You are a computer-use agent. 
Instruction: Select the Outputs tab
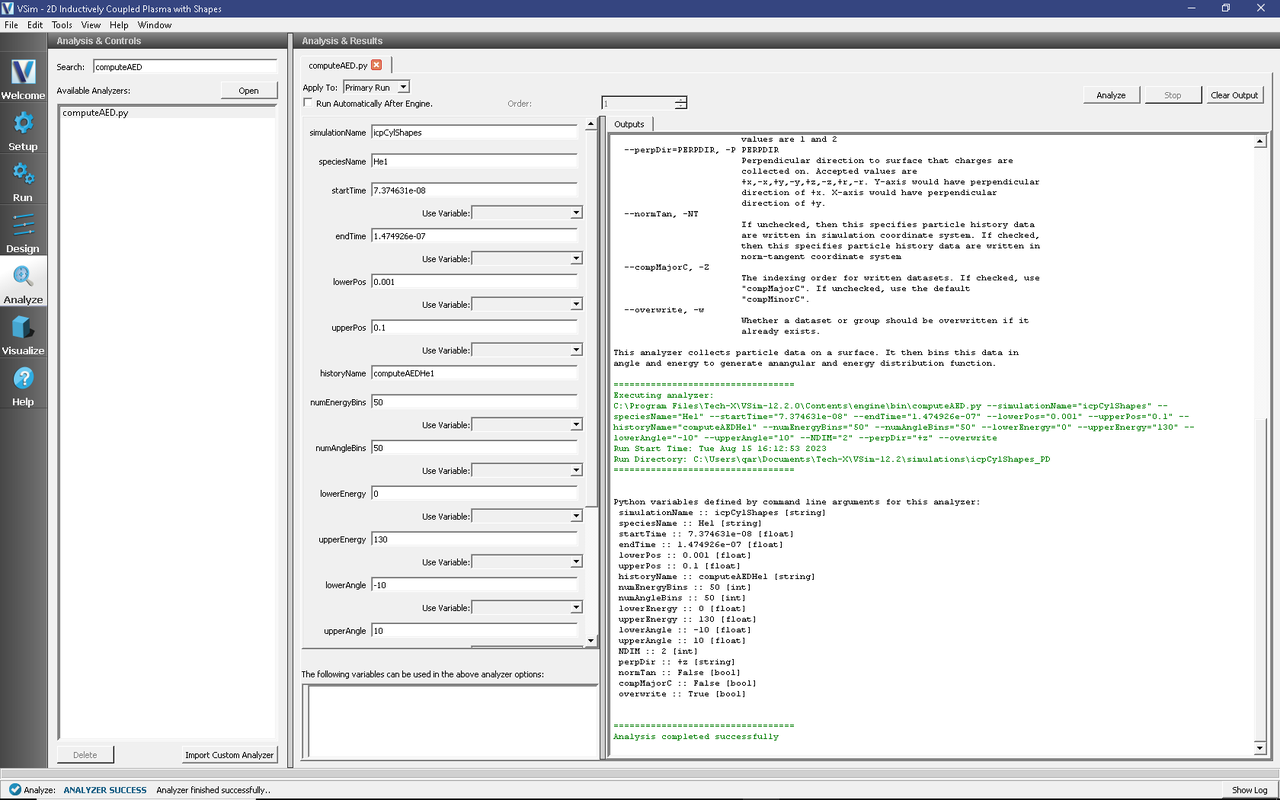pyautogui.click(x=629, y=124)
